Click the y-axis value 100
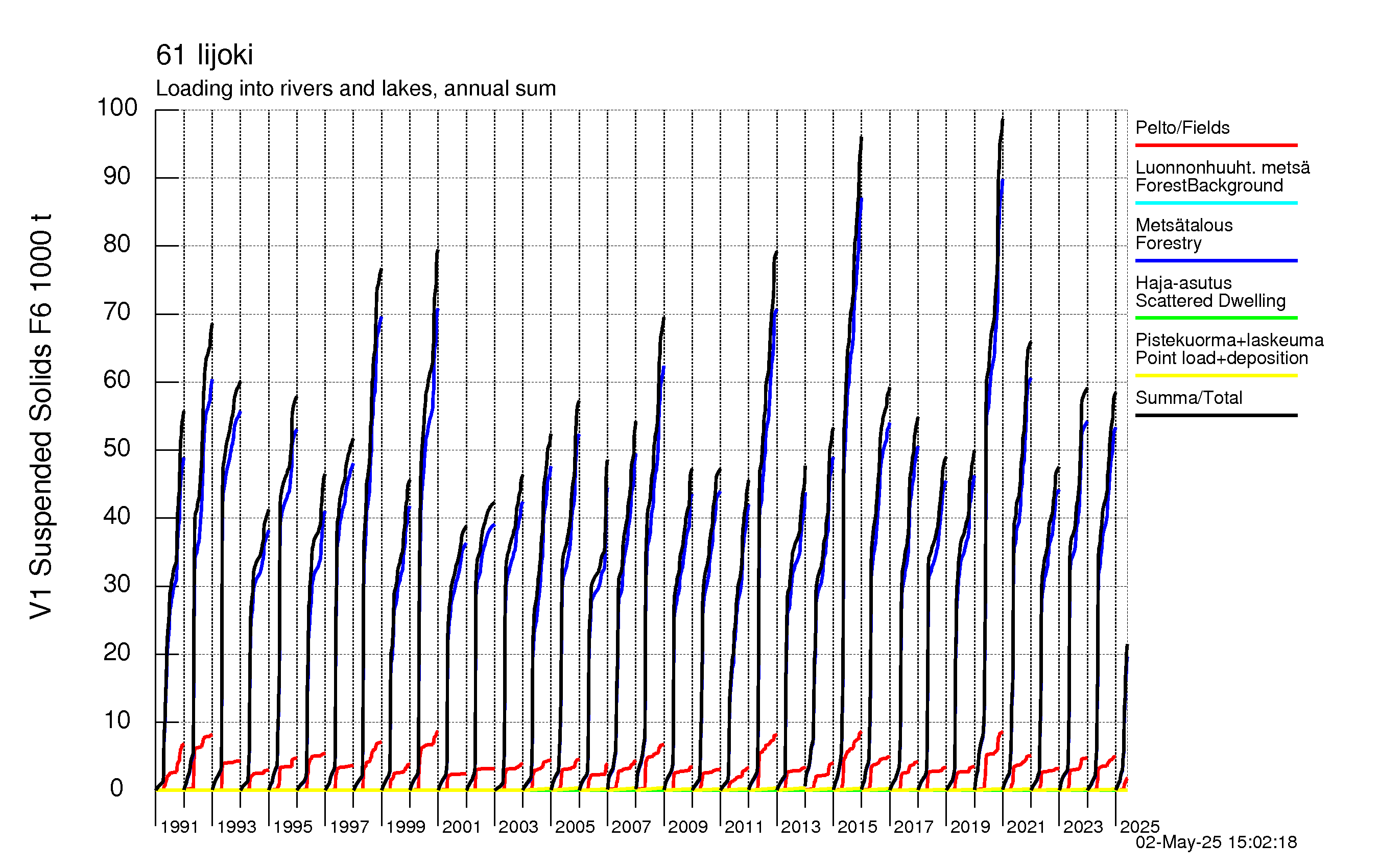Viewport: 1379px width, 868px height. coord(117,108)
